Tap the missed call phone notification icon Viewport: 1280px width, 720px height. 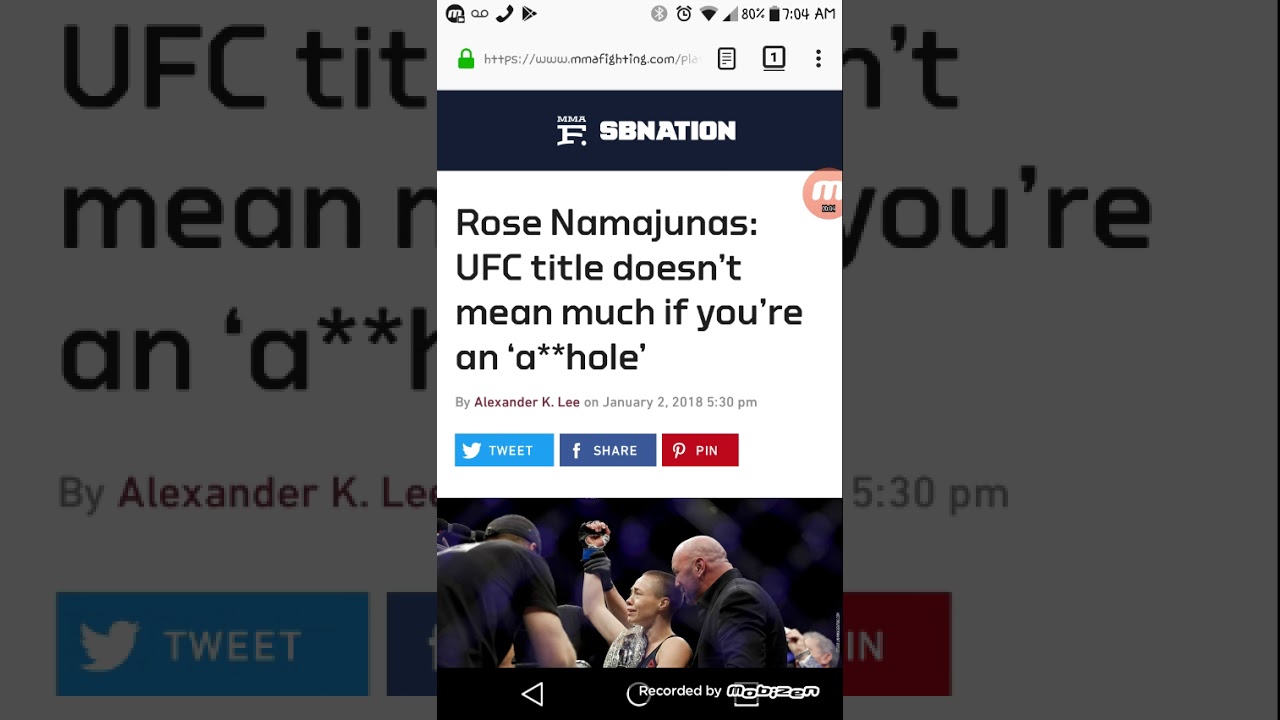[505, 14]
